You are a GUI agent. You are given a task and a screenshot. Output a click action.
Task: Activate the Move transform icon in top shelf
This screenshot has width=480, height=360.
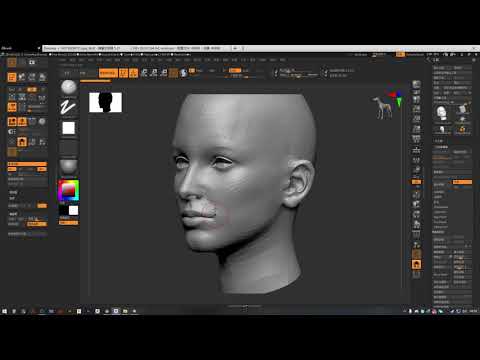click(x=144, y=73)
